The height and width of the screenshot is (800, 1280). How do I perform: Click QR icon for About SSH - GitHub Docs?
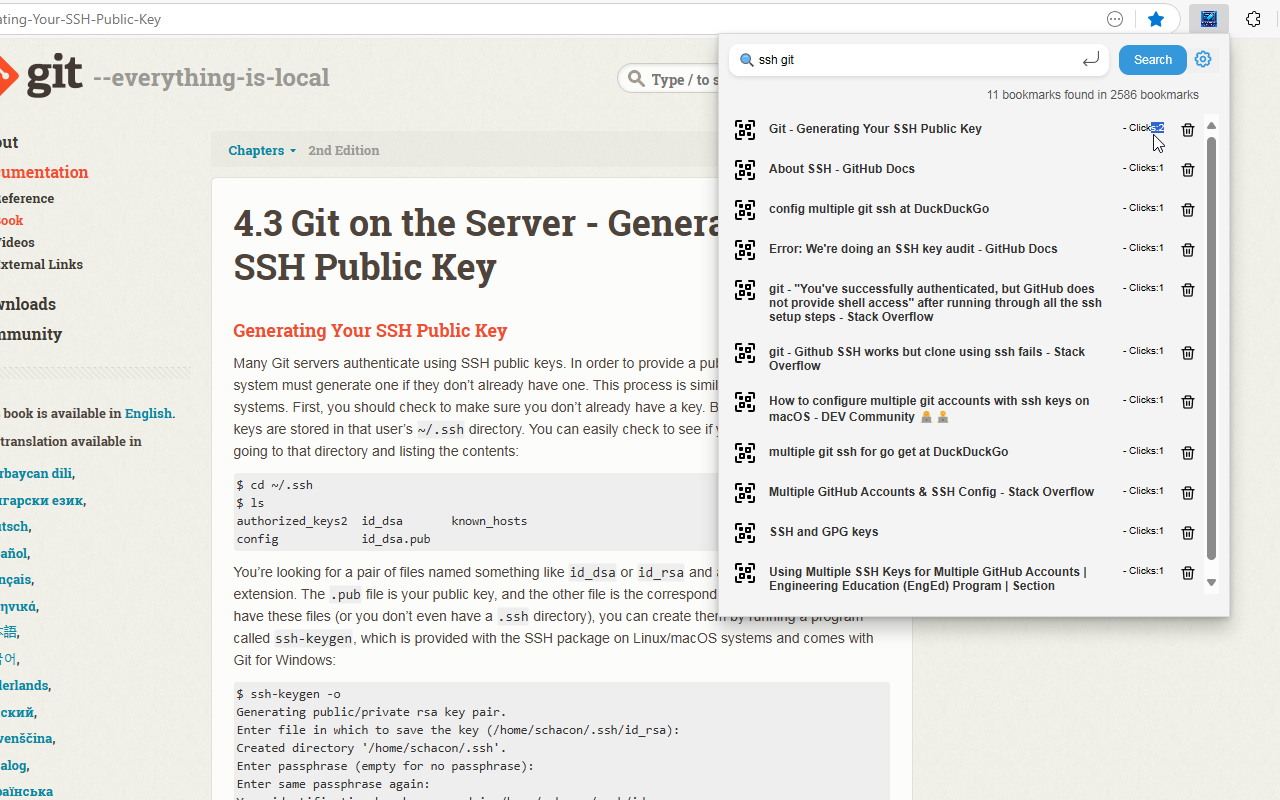745,170
